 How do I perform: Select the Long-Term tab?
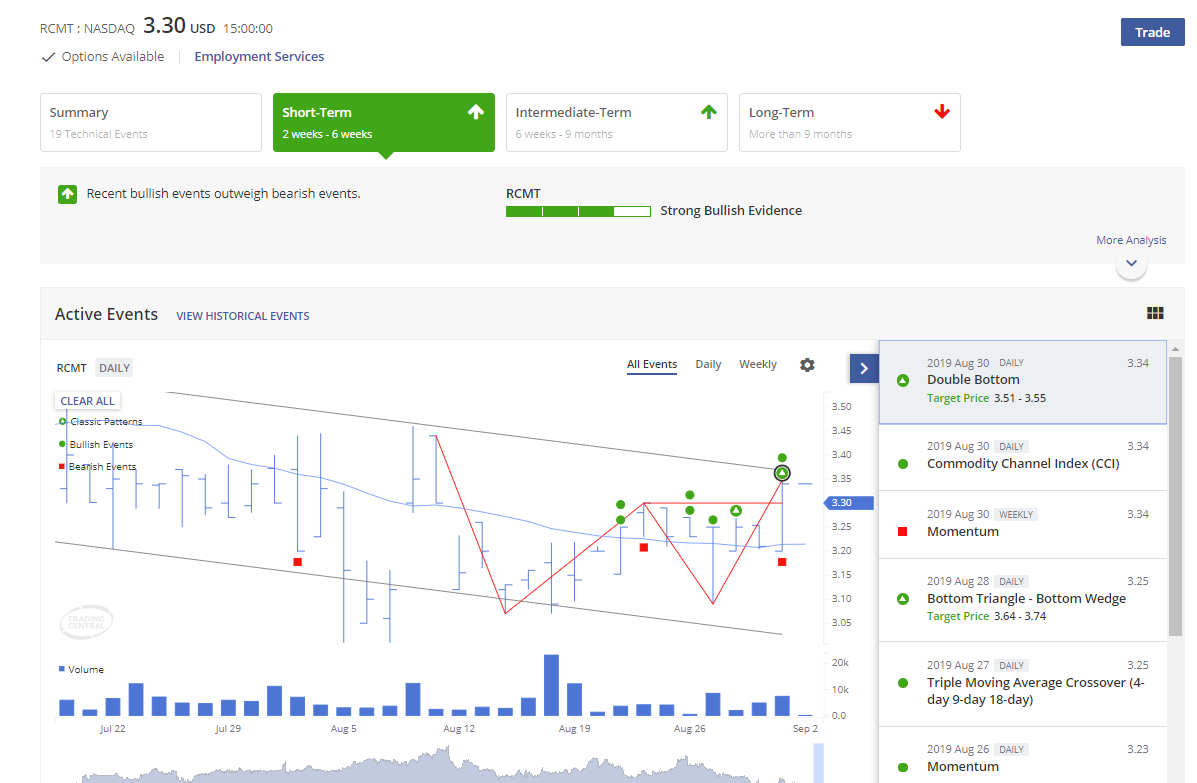click(849, 122)
